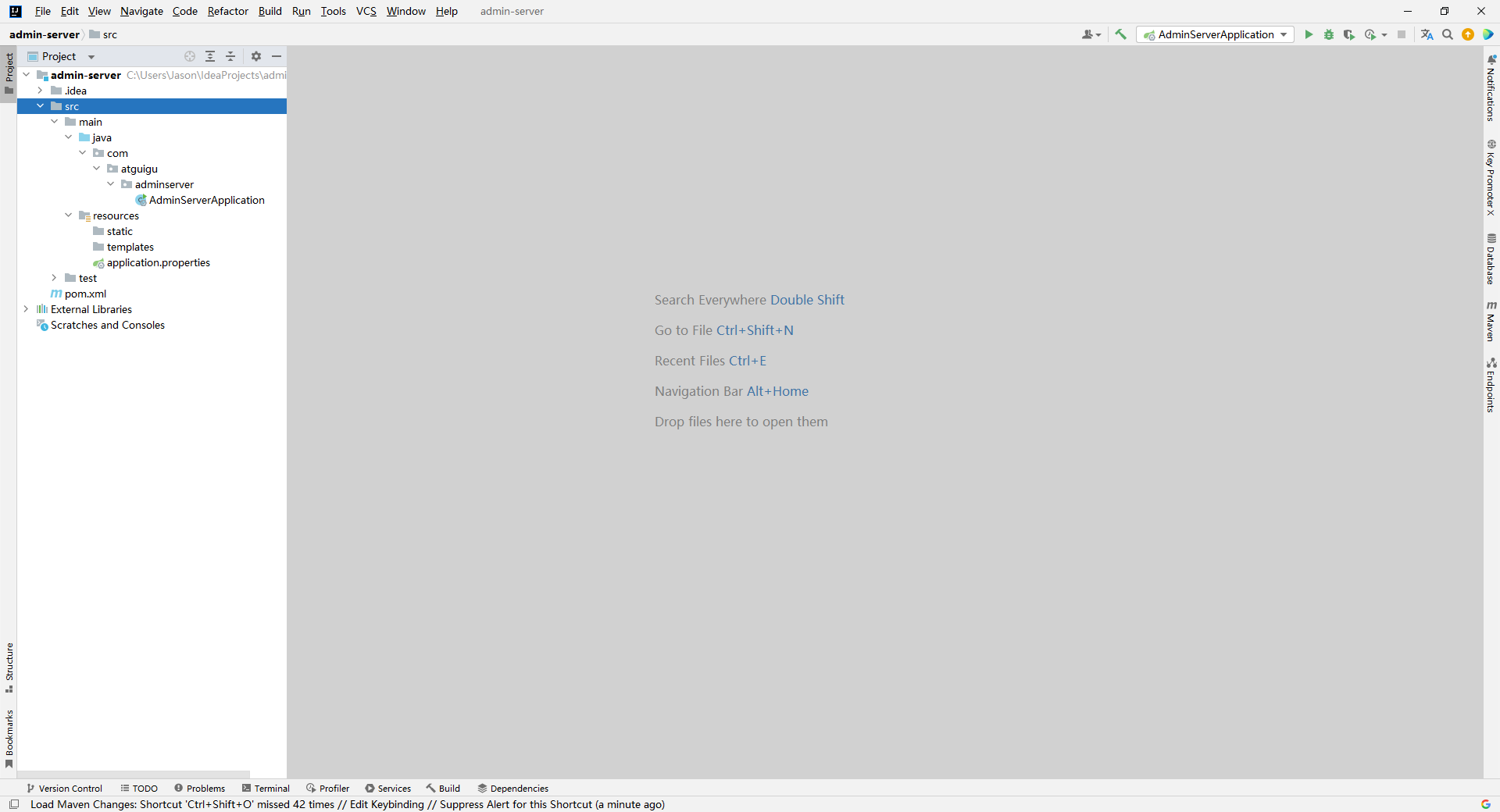Build project using the hammer icon

(x=1120, y=34)
